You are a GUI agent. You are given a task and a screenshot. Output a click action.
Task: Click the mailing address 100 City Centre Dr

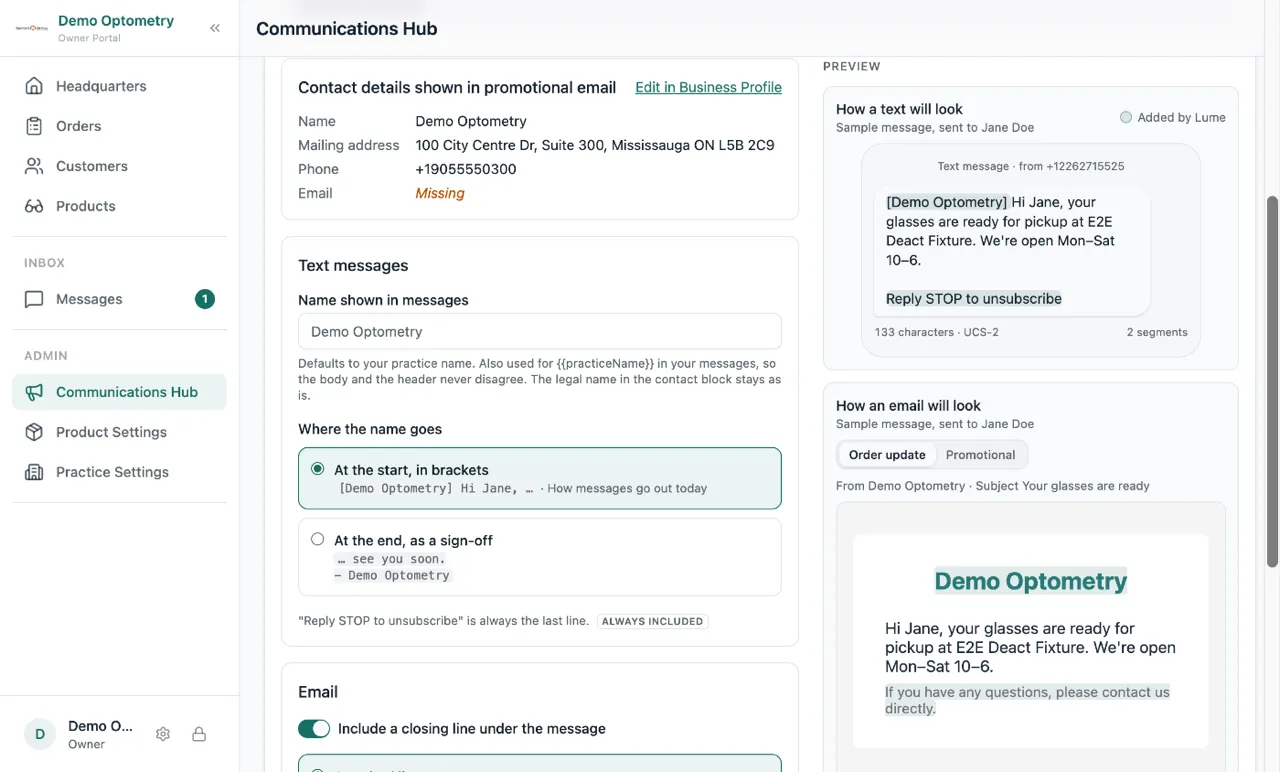point(595,145)
